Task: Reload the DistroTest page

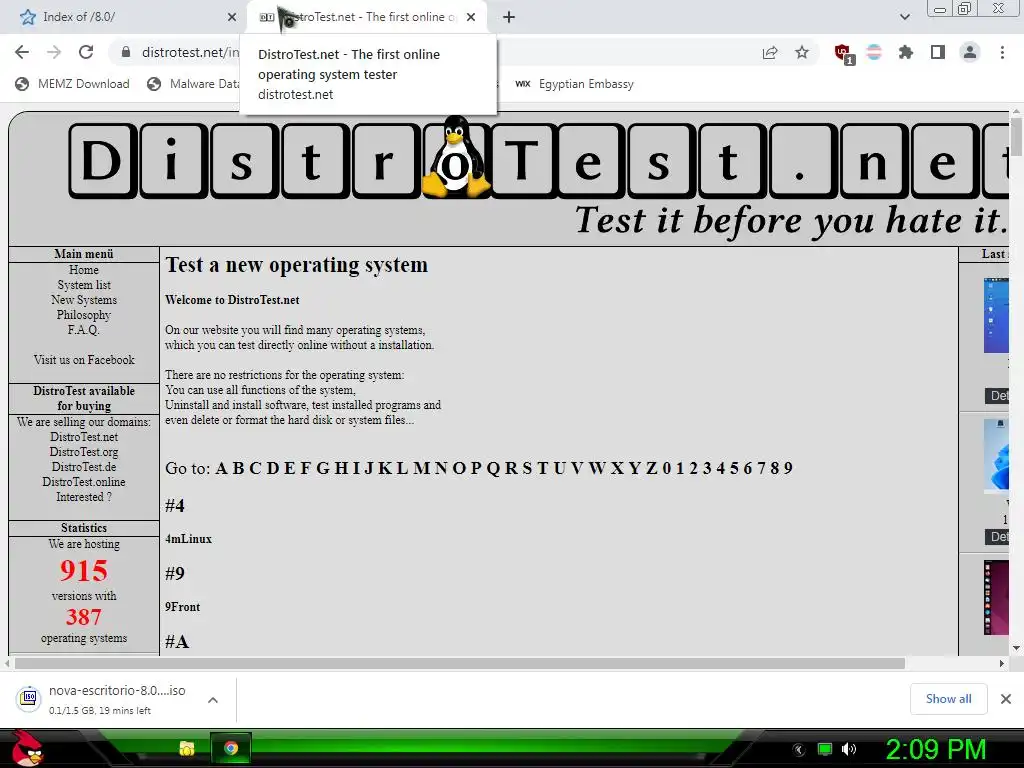Action: coord(86,52)
